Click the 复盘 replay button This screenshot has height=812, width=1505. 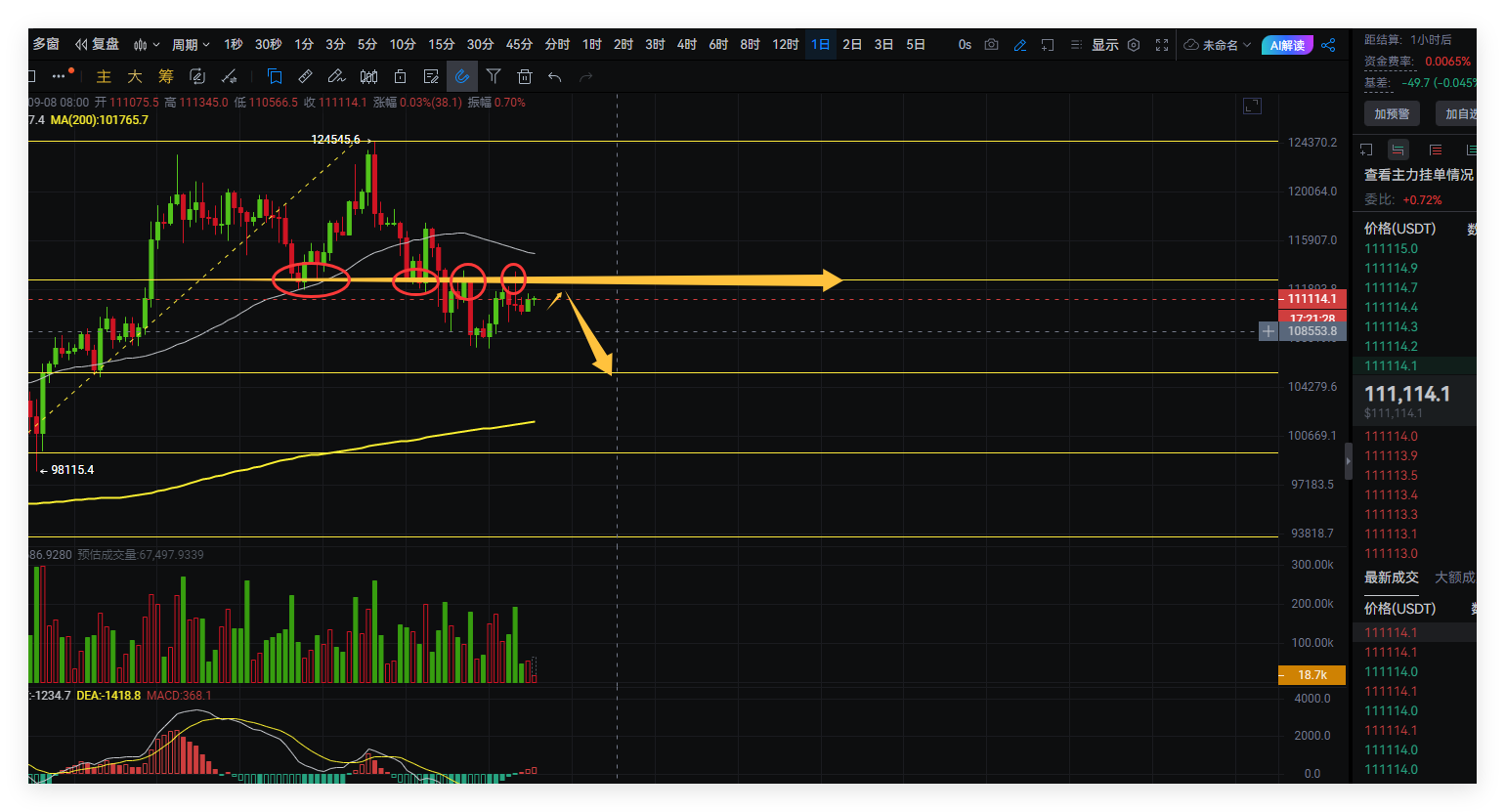coord(98,44)
